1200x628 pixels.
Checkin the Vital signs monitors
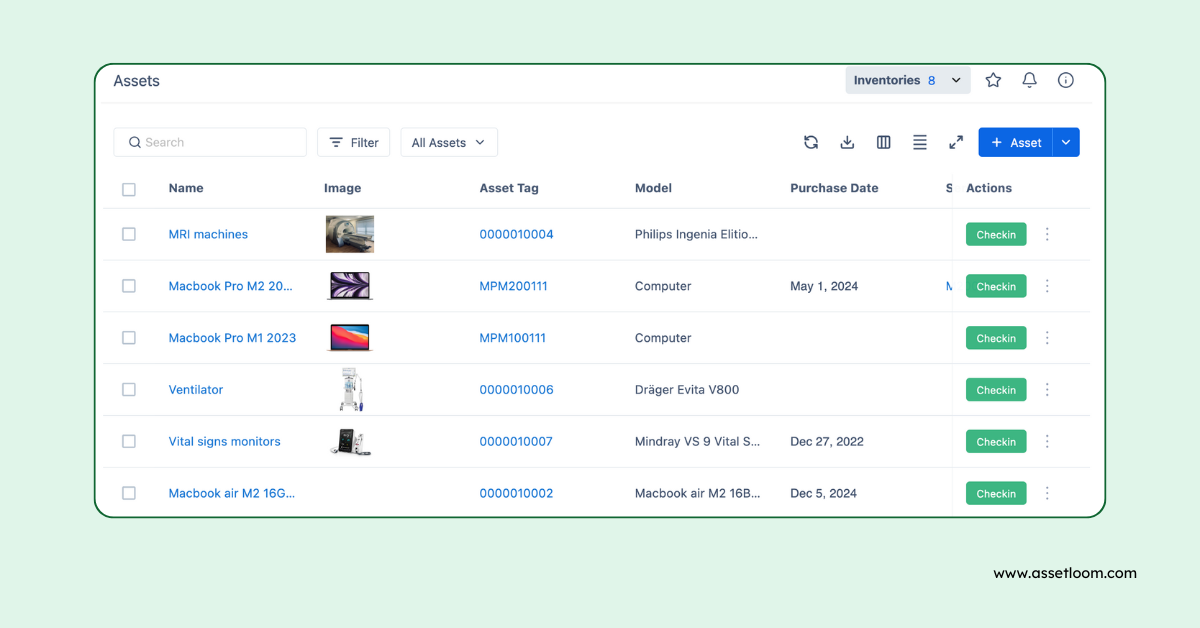pos(996,441)
